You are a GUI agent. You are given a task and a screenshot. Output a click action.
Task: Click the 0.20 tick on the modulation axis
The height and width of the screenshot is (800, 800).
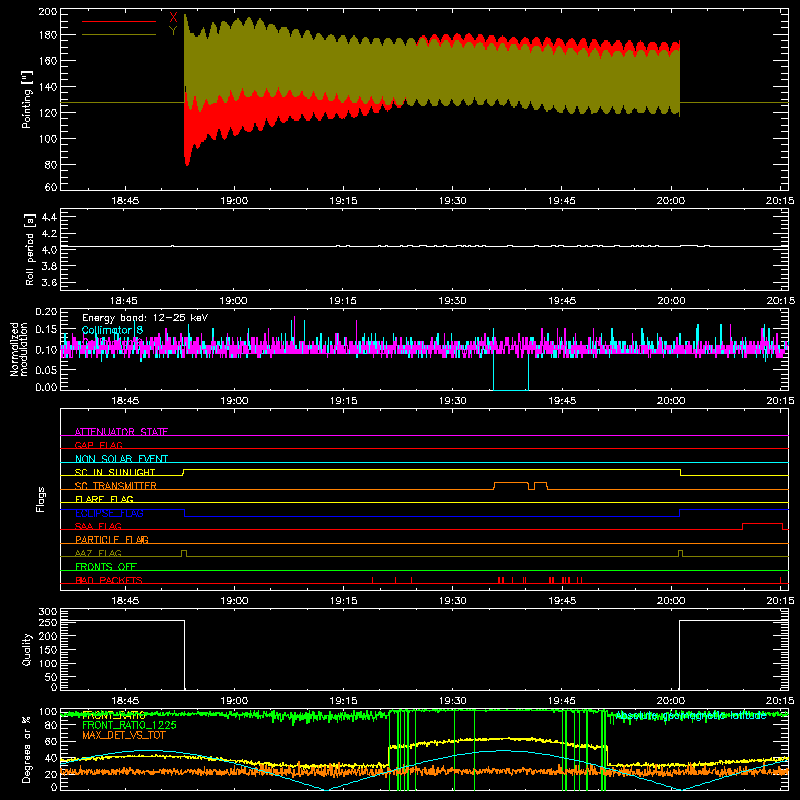coord(46,312)
